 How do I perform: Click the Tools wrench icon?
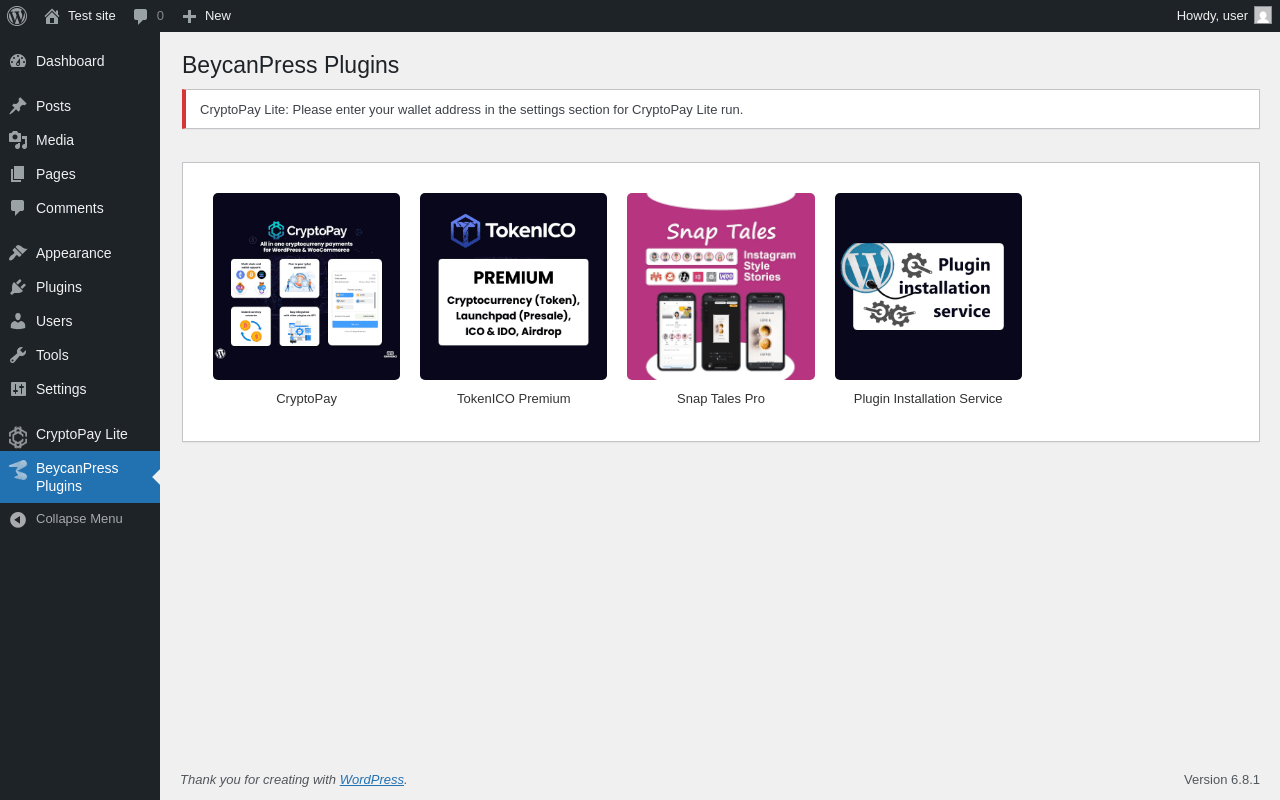pyautogui.click(x=18, y=355)
